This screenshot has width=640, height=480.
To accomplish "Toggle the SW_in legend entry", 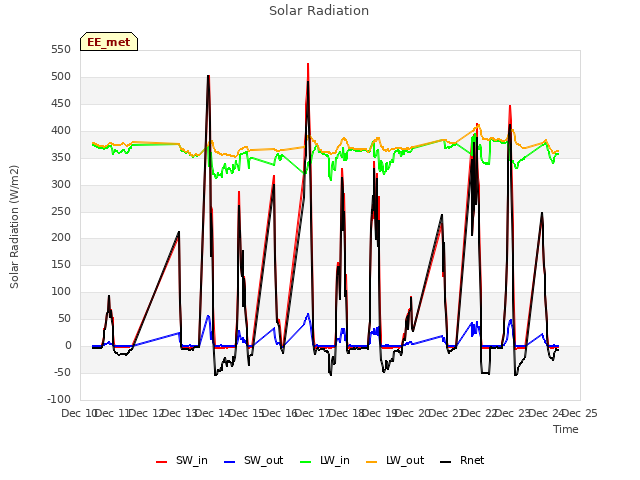I will [x=182, y=460].
